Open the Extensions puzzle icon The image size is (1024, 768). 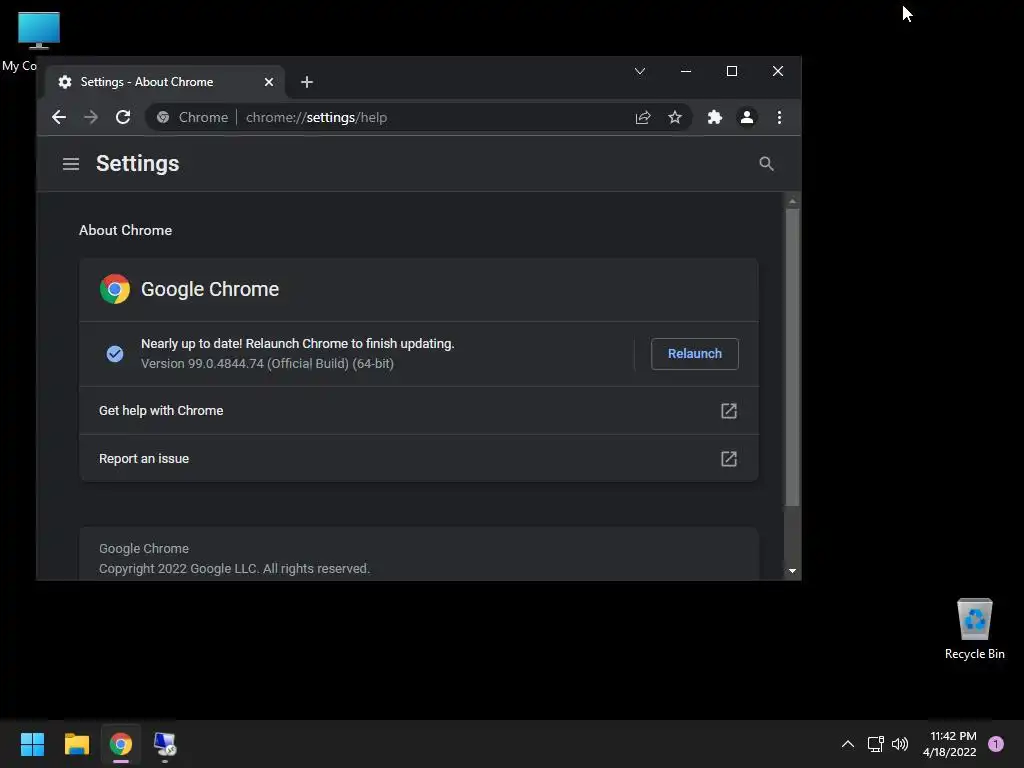tap(715, 118)
